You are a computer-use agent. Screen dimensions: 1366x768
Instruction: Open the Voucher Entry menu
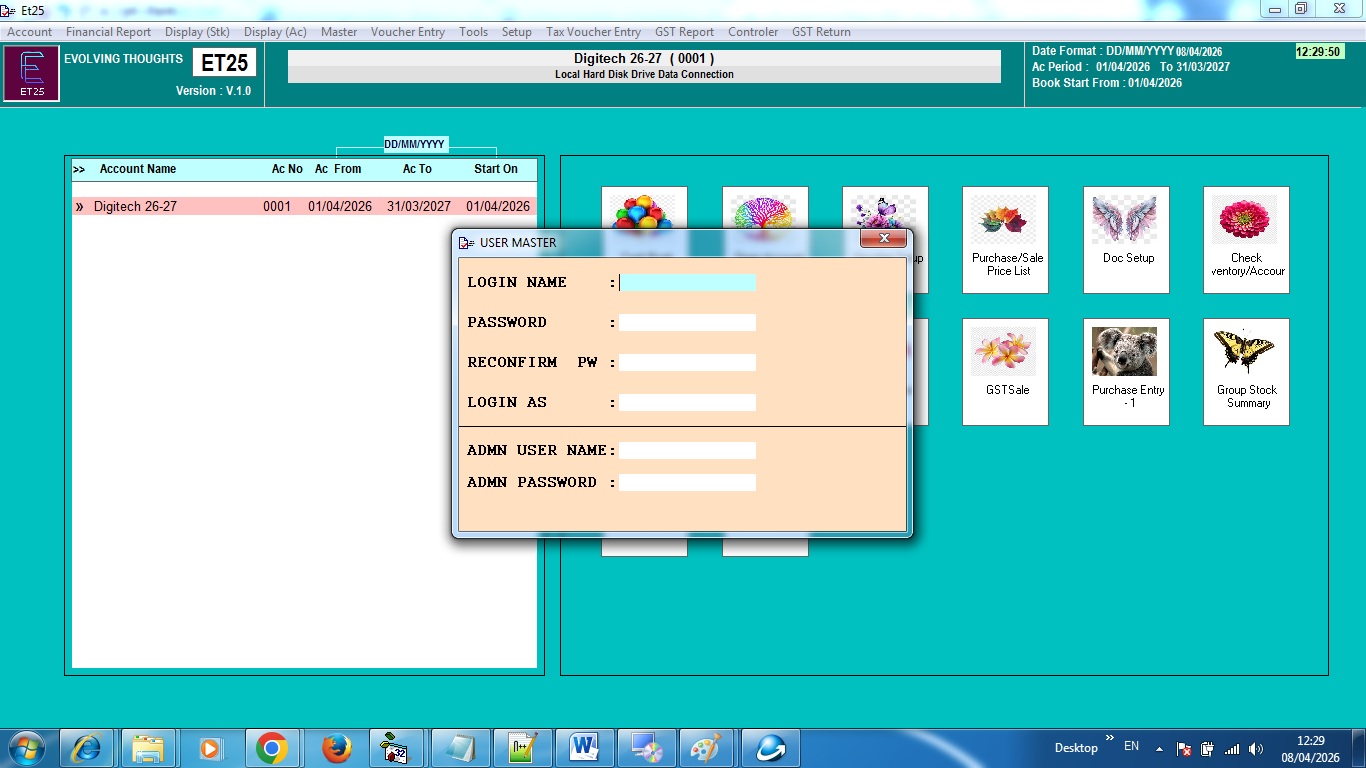pyautogui.click(x=407, y=32)
